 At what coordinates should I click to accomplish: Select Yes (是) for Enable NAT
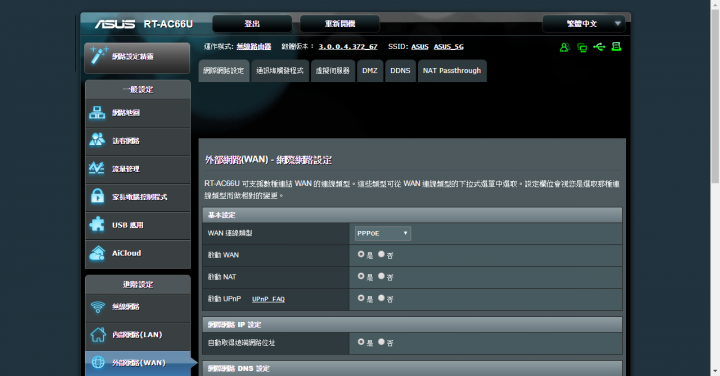[x=361, y=276]
